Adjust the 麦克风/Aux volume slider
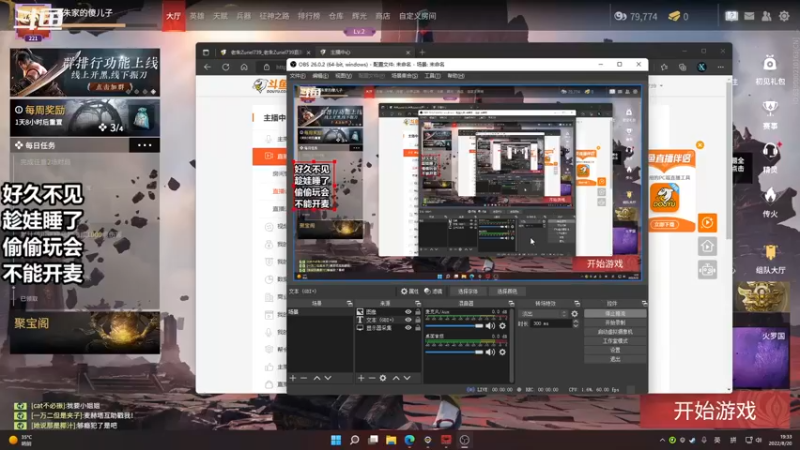This screenshot has width=800, height=450. click(x=454, y=326)
